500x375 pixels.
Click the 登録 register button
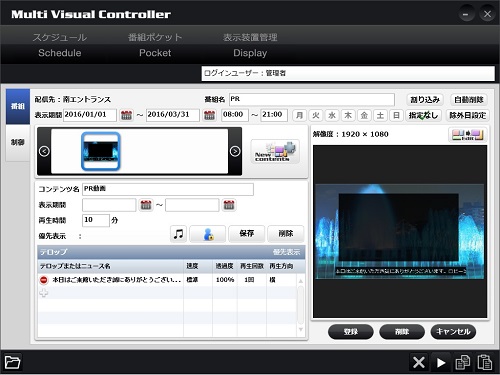pos(351,332)
